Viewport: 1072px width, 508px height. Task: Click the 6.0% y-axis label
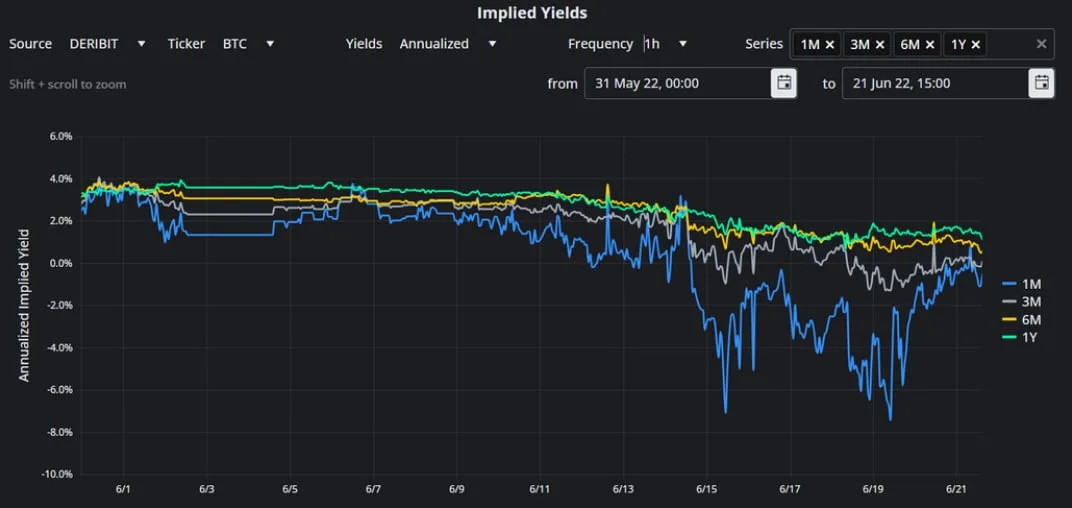(61, 137)
